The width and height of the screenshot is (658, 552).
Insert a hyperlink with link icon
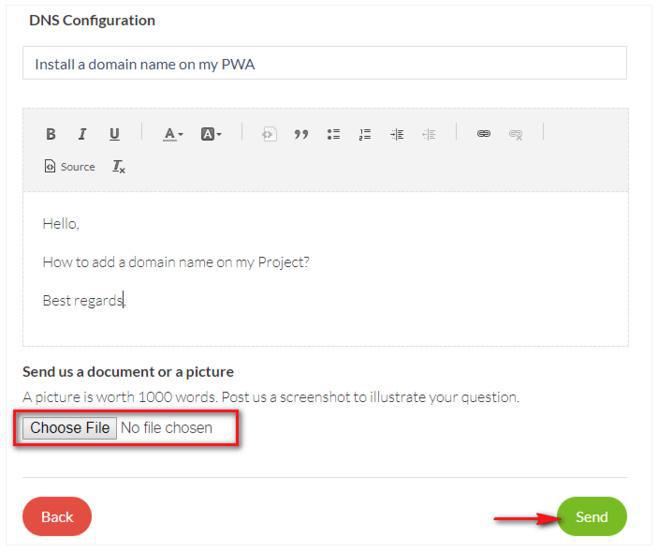pyautogui.click(x=484, y=134)
